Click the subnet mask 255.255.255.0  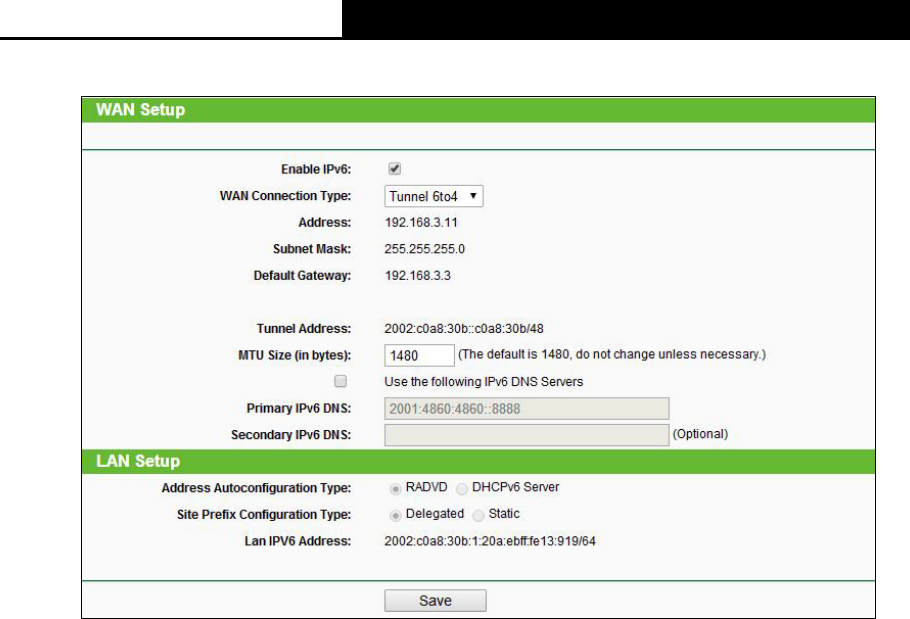(x=424, y=249)
